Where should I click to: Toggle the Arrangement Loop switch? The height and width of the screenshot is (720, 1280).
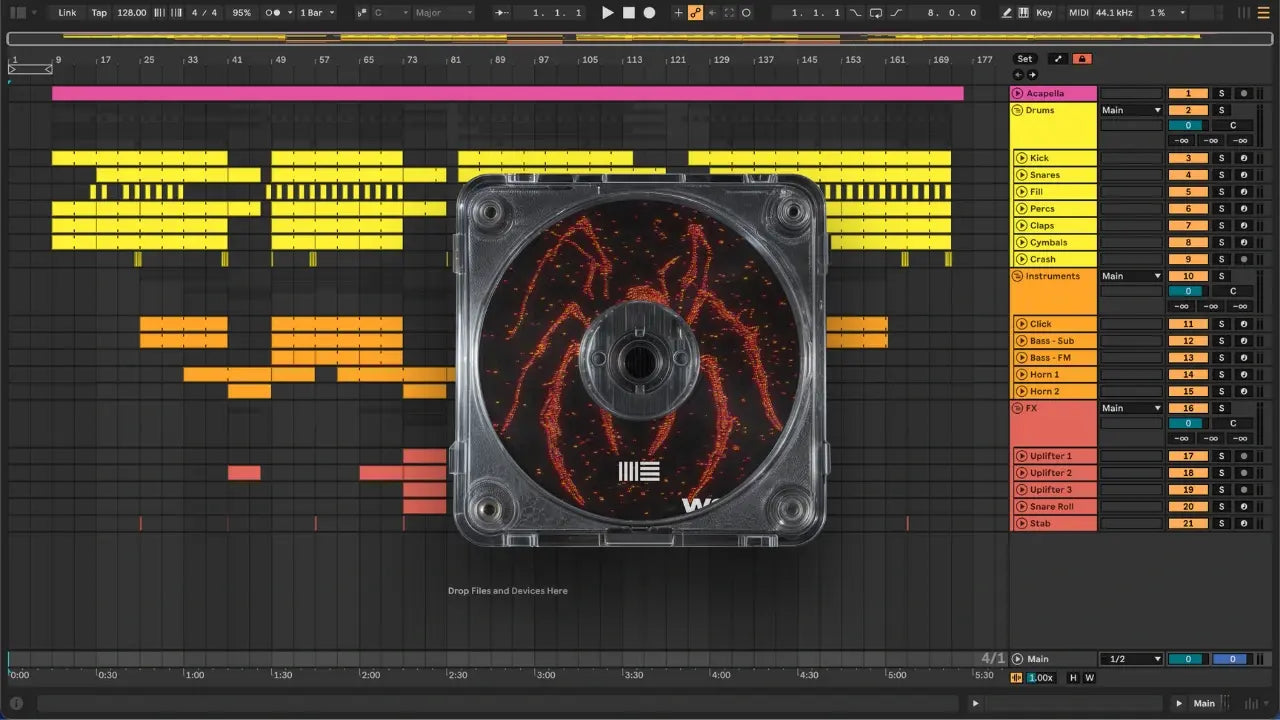[876, 13]
